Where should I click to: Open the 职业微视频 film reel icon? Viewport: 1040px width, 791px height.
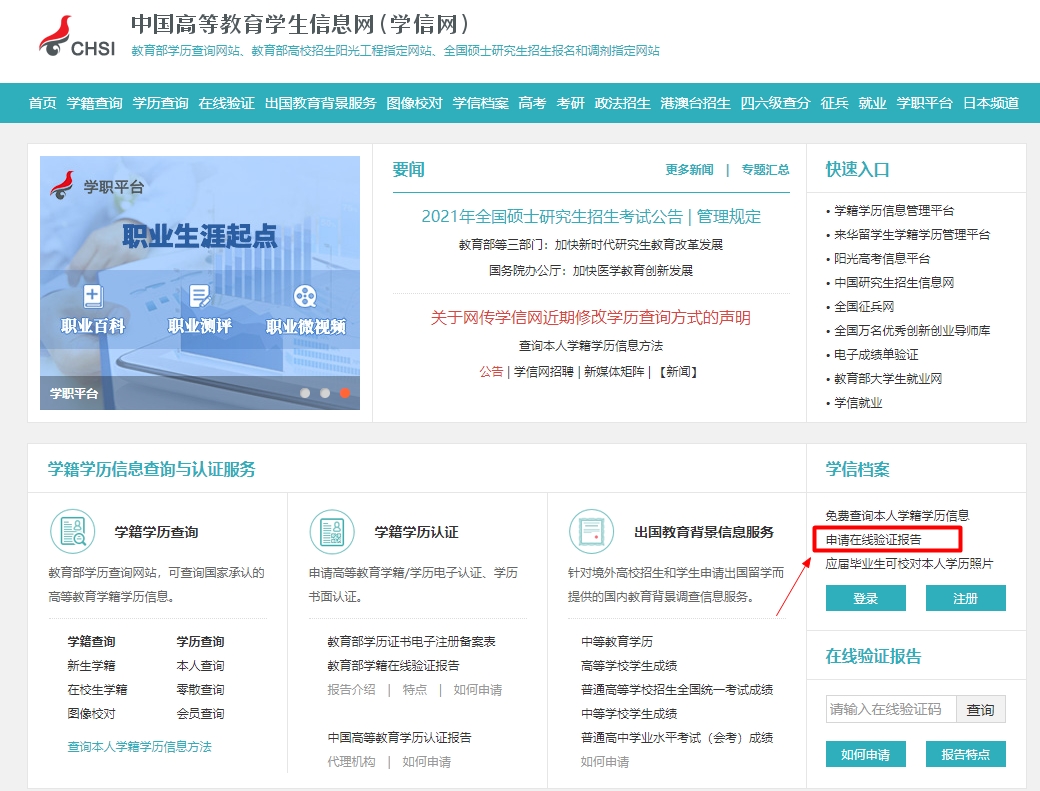(305, 296)
